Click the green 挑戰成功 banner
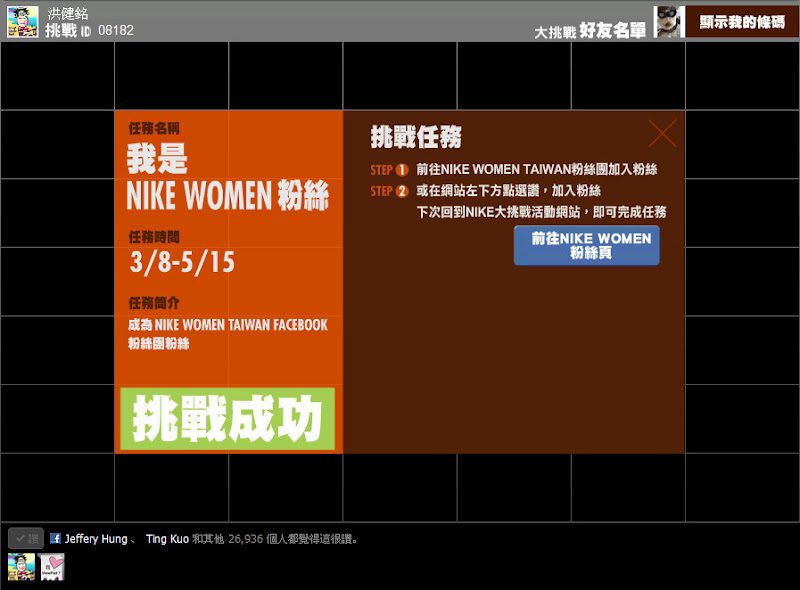 point(228,419)
